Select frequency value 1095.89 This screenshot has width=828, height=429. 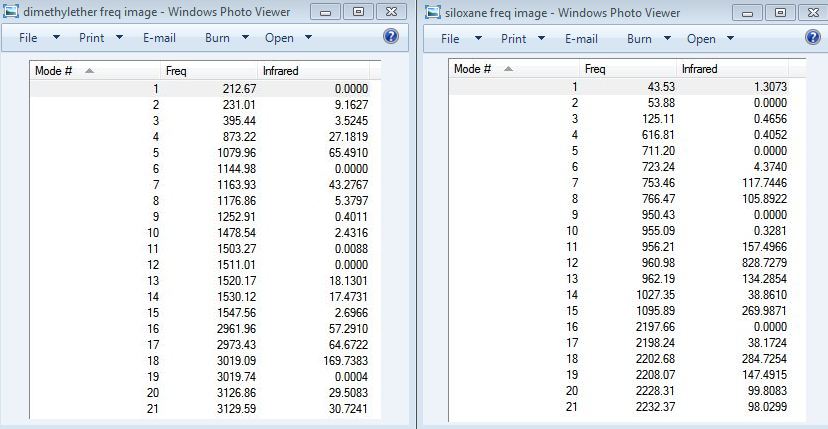coord(654,311)
